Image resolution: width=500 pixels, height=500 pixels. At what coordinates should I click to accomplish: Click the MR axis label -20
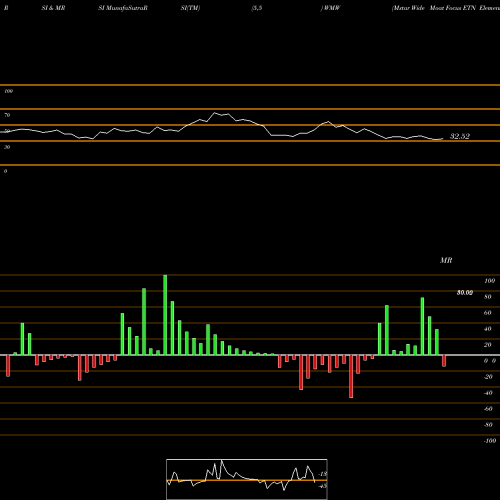click(x=488, y=377)
